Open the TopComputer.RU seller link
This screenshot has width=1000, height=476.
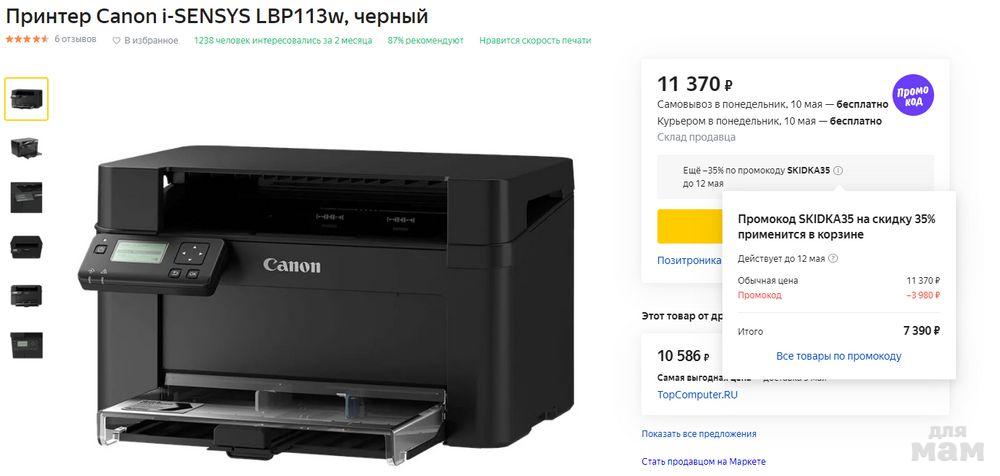697,395
